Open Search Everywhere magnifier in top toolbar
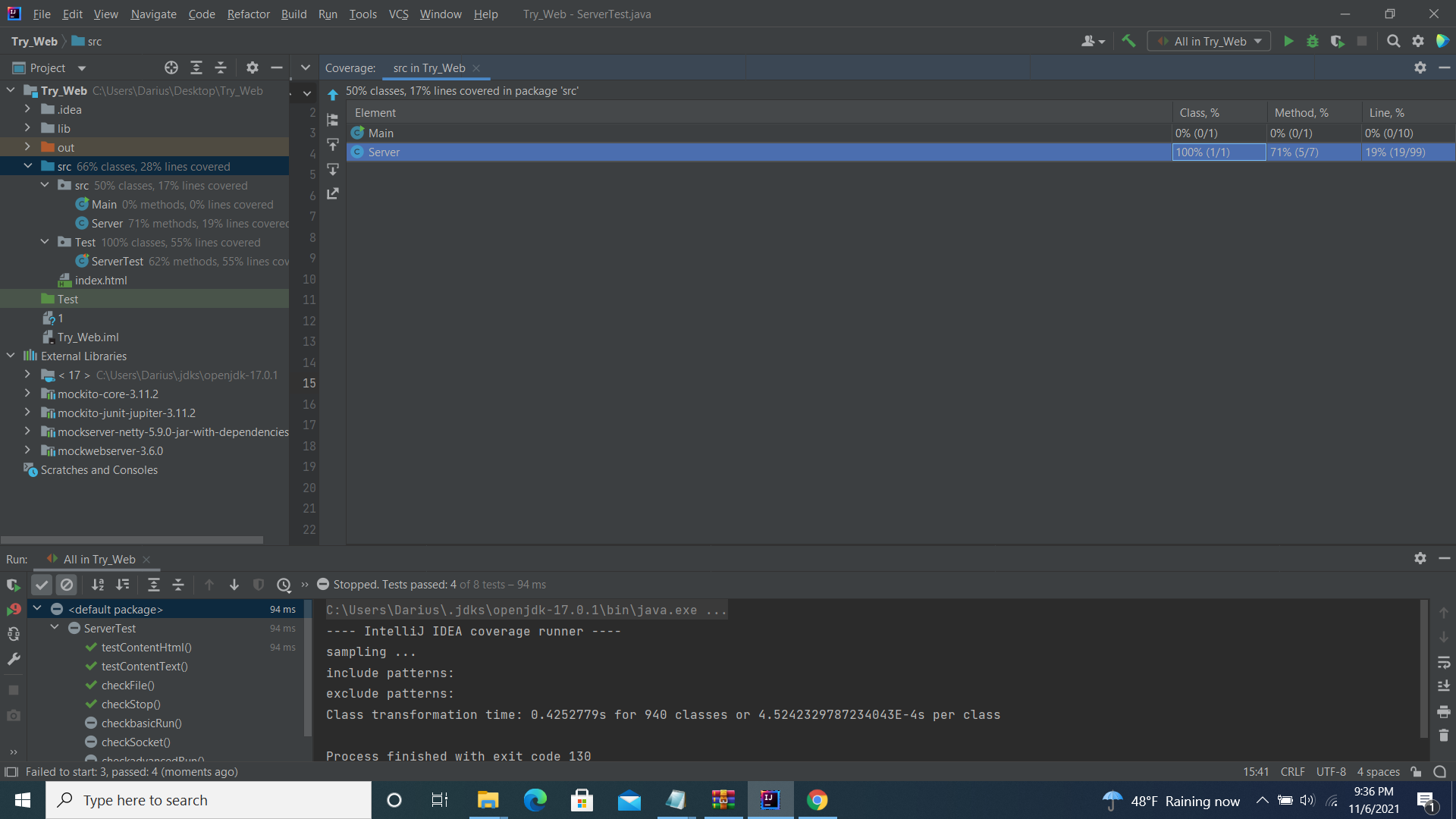 [1394, 41]
